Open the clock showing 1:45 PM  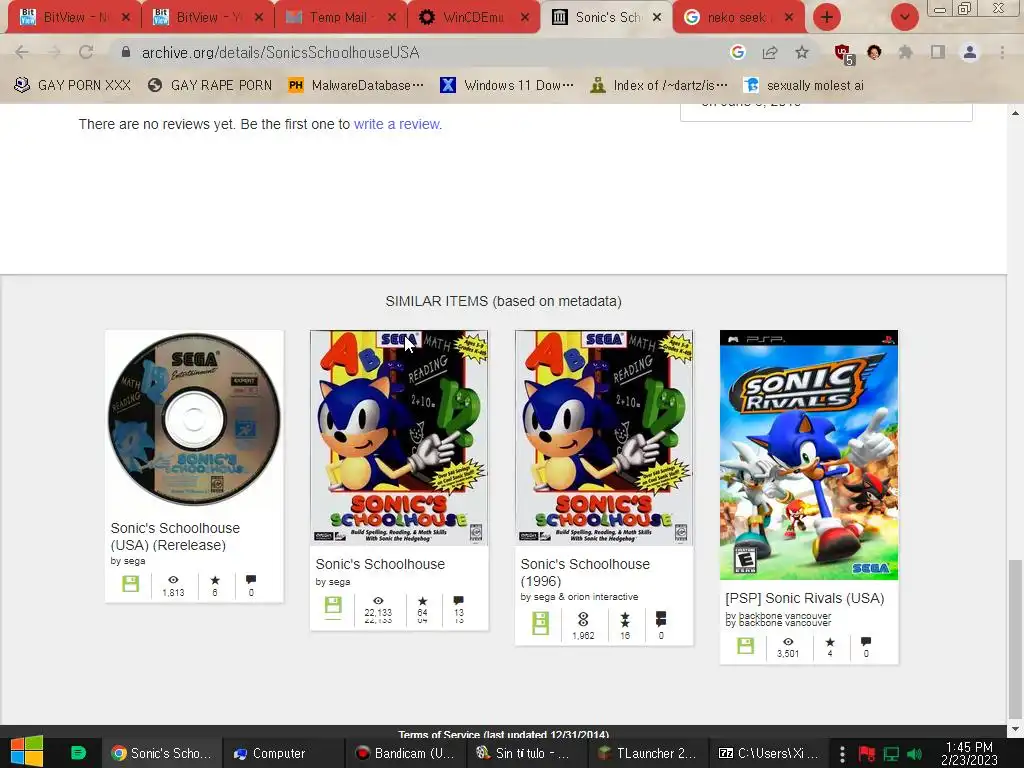(969, 753)
